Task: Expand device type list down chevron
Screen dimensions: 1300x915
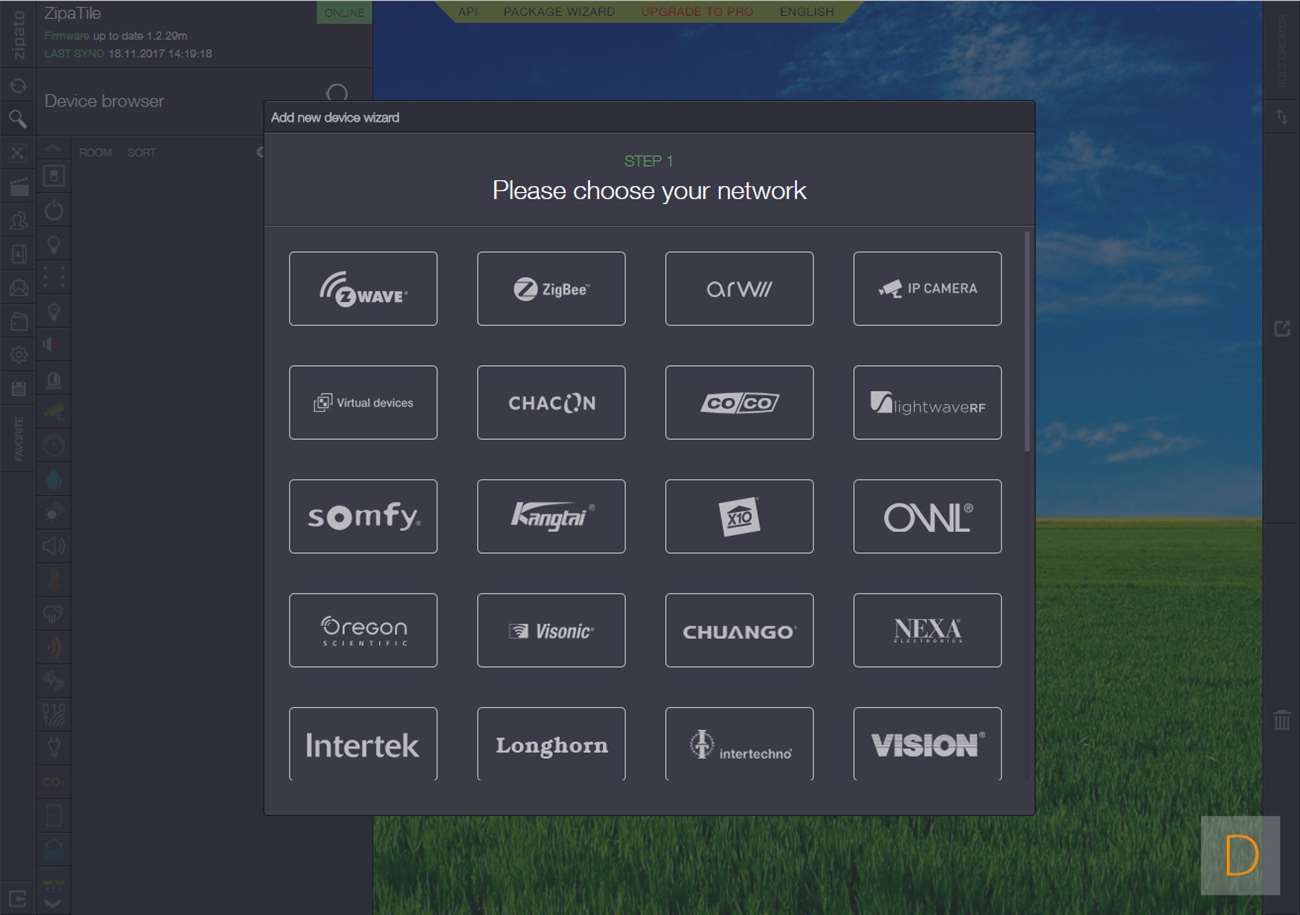Action: point(54,903)
